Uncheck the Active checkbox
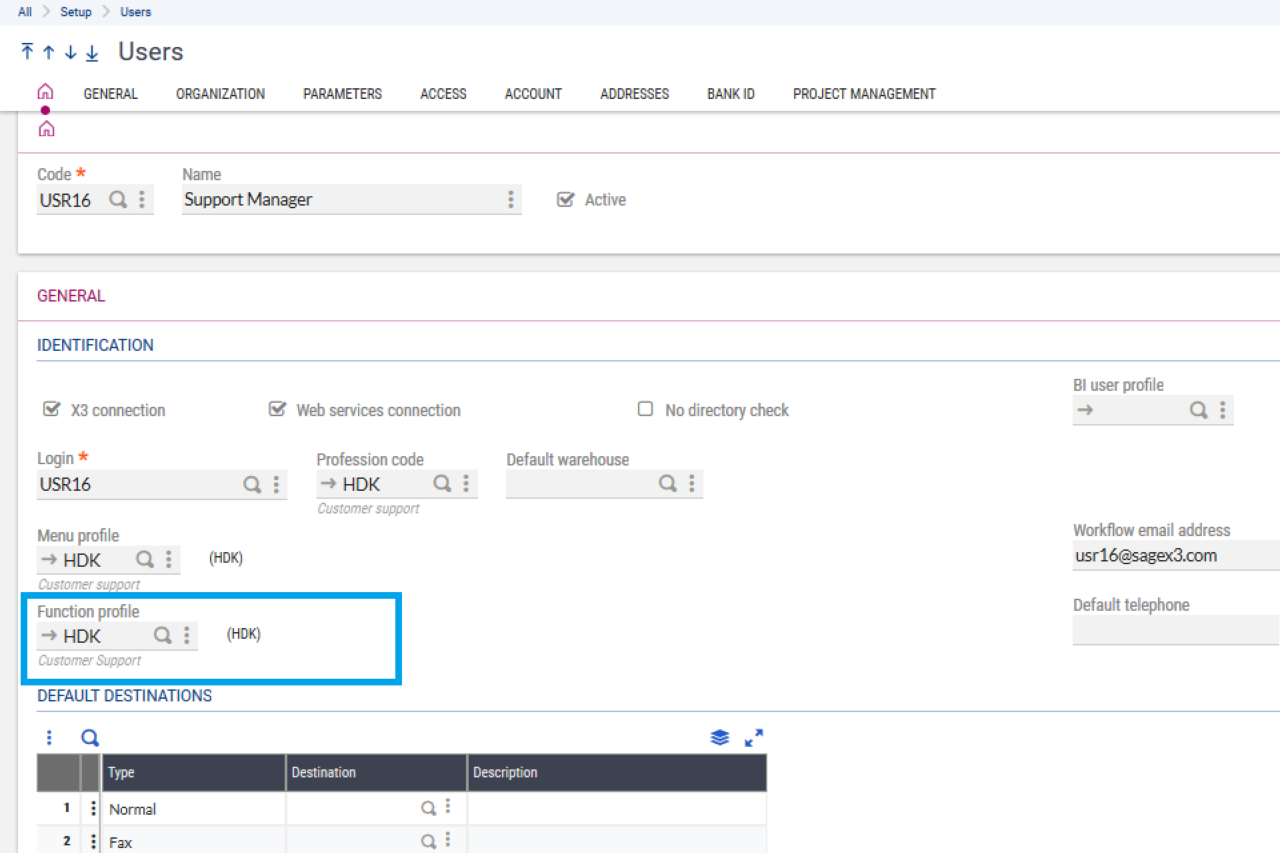Viewport: 1280px width, 853px height. tap(567, 198)
